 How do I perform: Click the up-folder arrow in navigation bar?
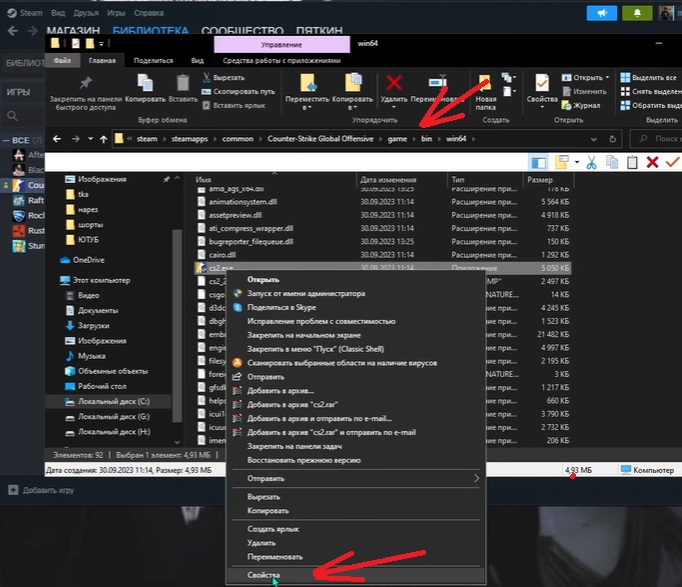[103, 139]
